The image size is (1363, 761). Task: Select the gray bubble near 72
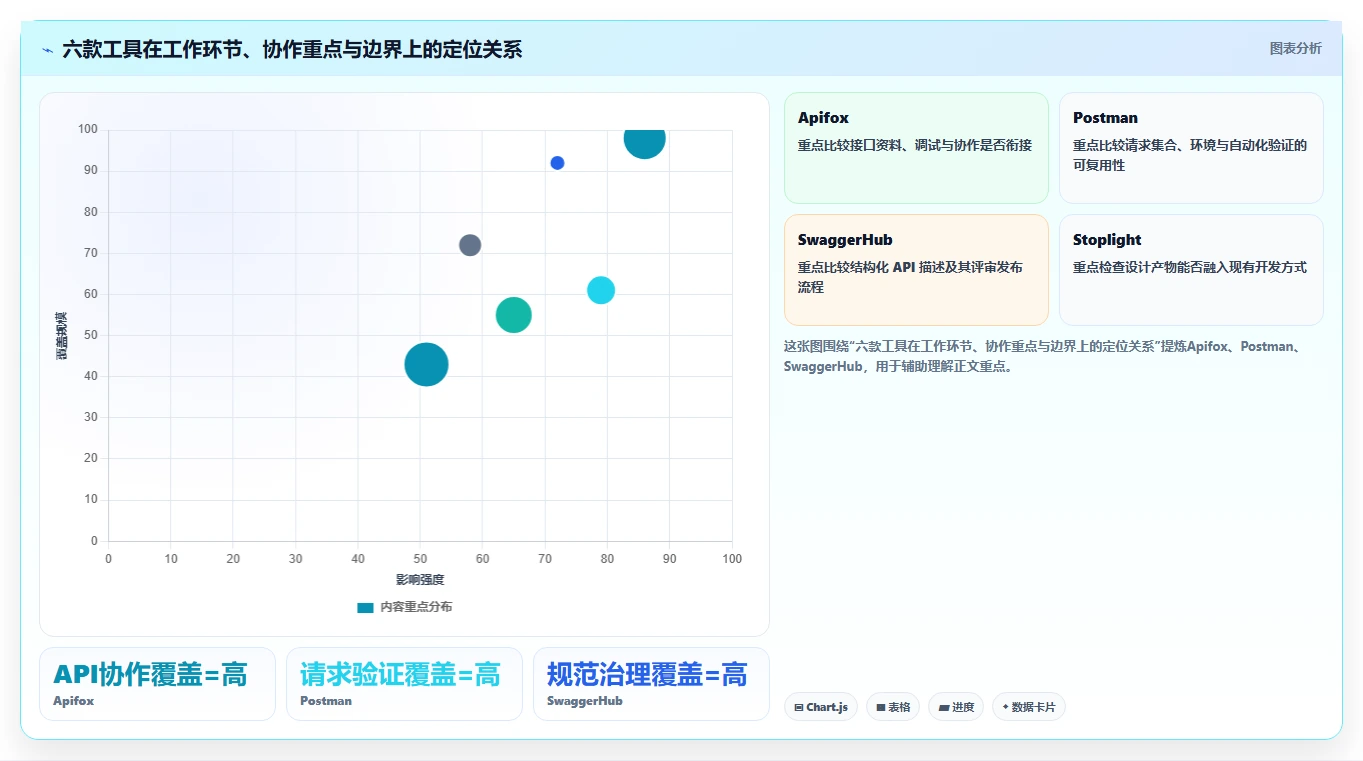[x=470, y=245]
